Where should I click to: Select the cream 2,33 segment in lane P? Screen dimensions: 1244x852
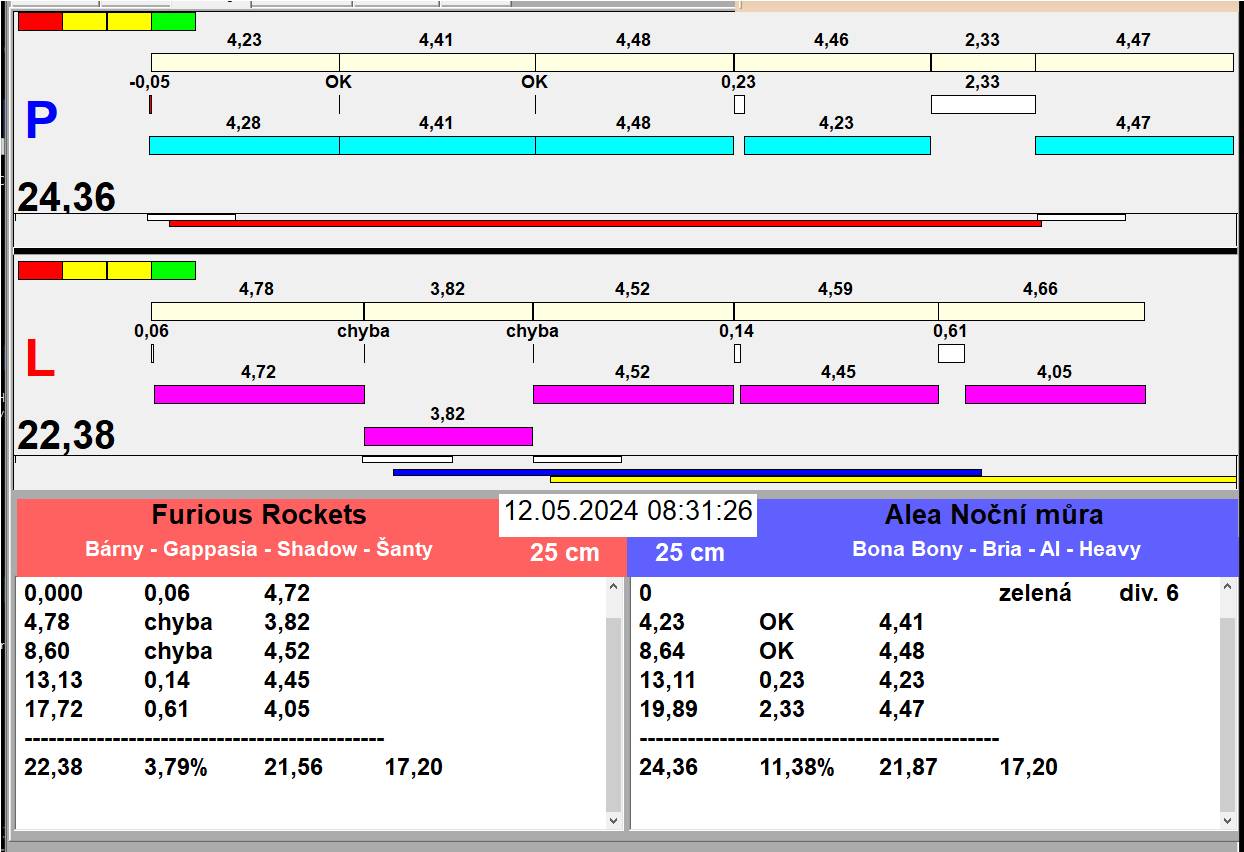pyautogui.click(x=983, y=62)
